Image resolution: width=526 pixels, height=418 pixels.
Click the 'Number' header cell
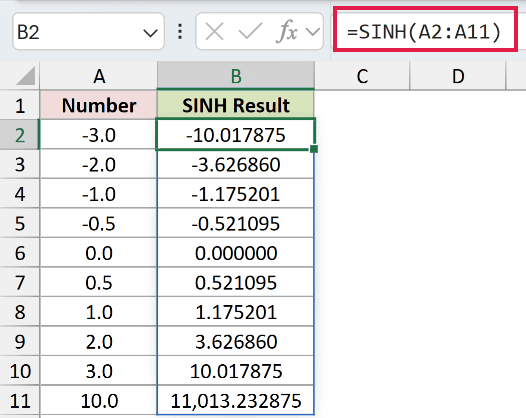click(x=98, y=105)
